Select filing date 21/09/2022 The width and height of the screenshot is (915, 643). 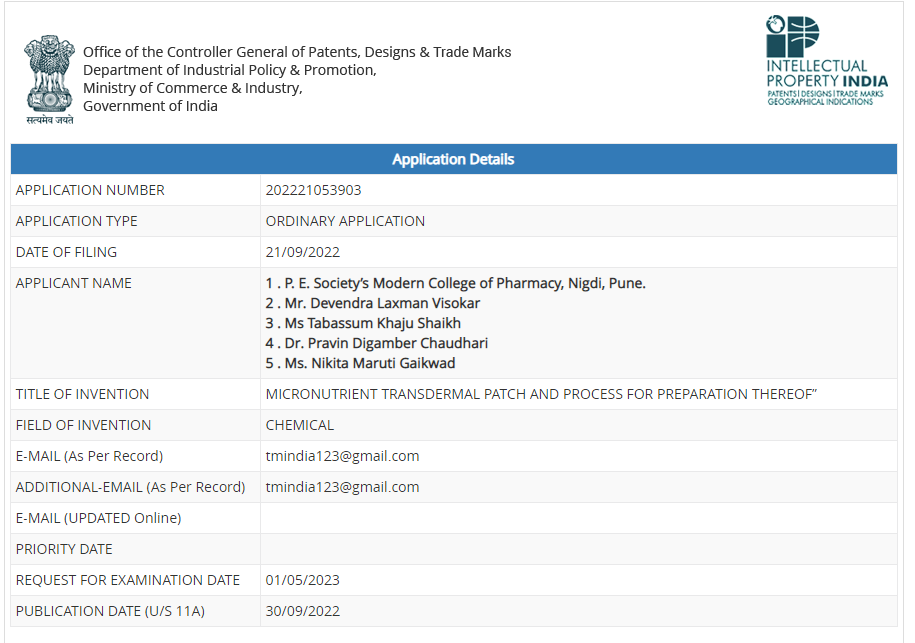click(x=302, y=252)
